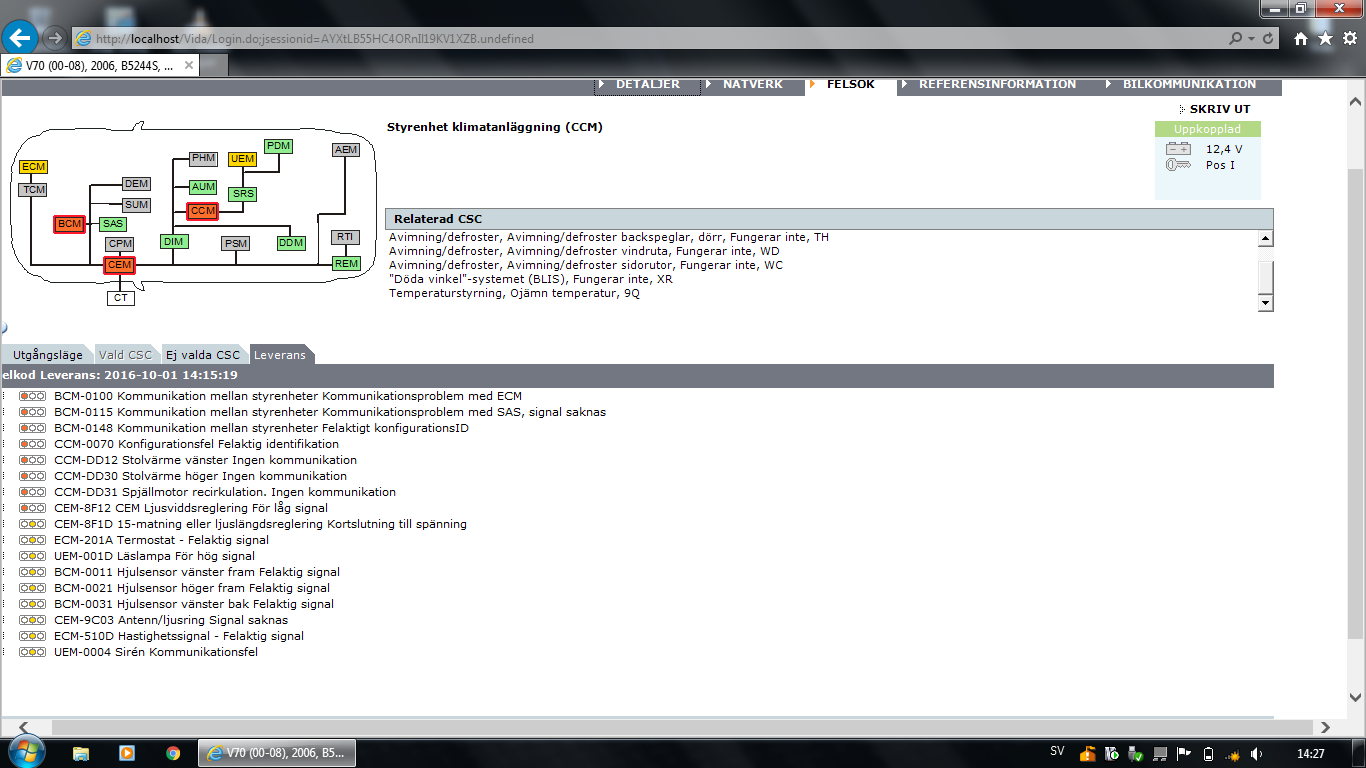Viewport: 1366px width, 768px height.
Task: Select the ECM module in vehicle diagram
Action: 33,167
